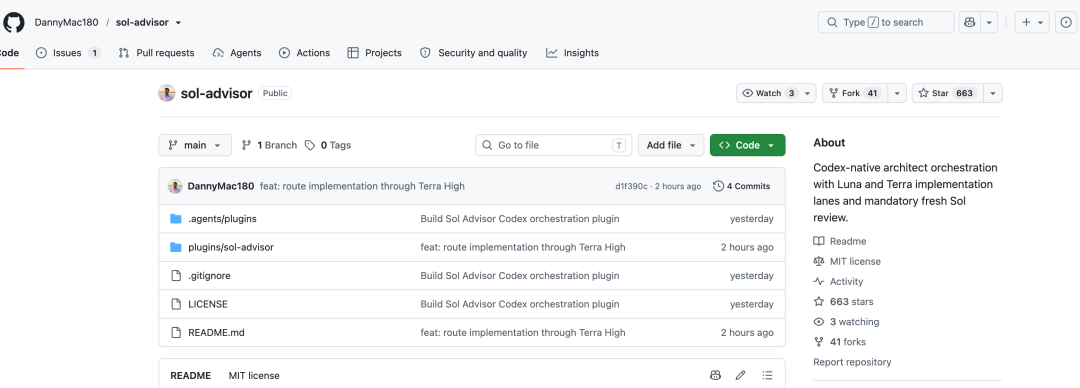The height and width of the screenshot is (388, 1080).
Task: Open the main branch selector
Action: point(195,145)
